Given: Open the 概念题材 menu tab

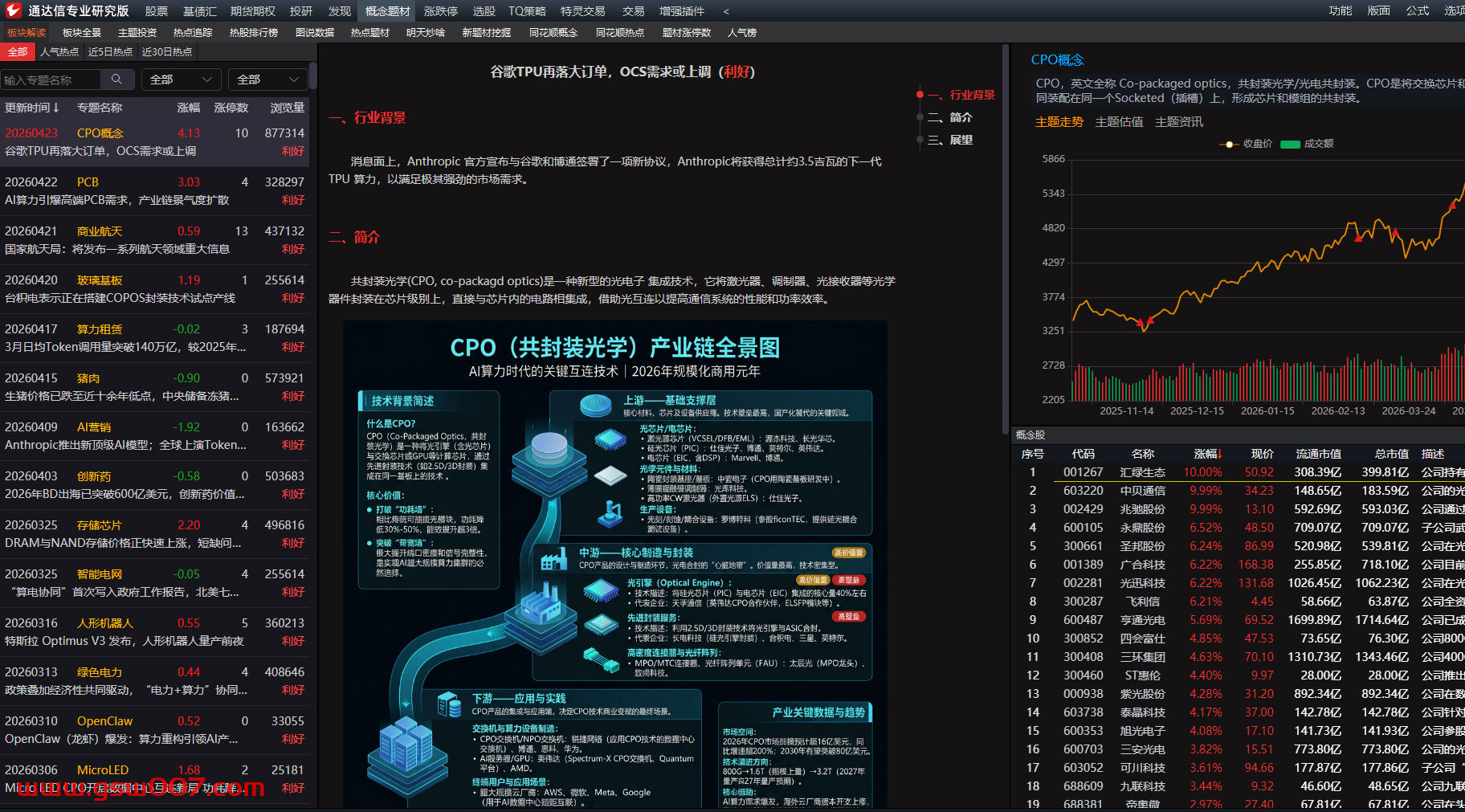Looking at the screenshot, I should (x=387, y=11).
